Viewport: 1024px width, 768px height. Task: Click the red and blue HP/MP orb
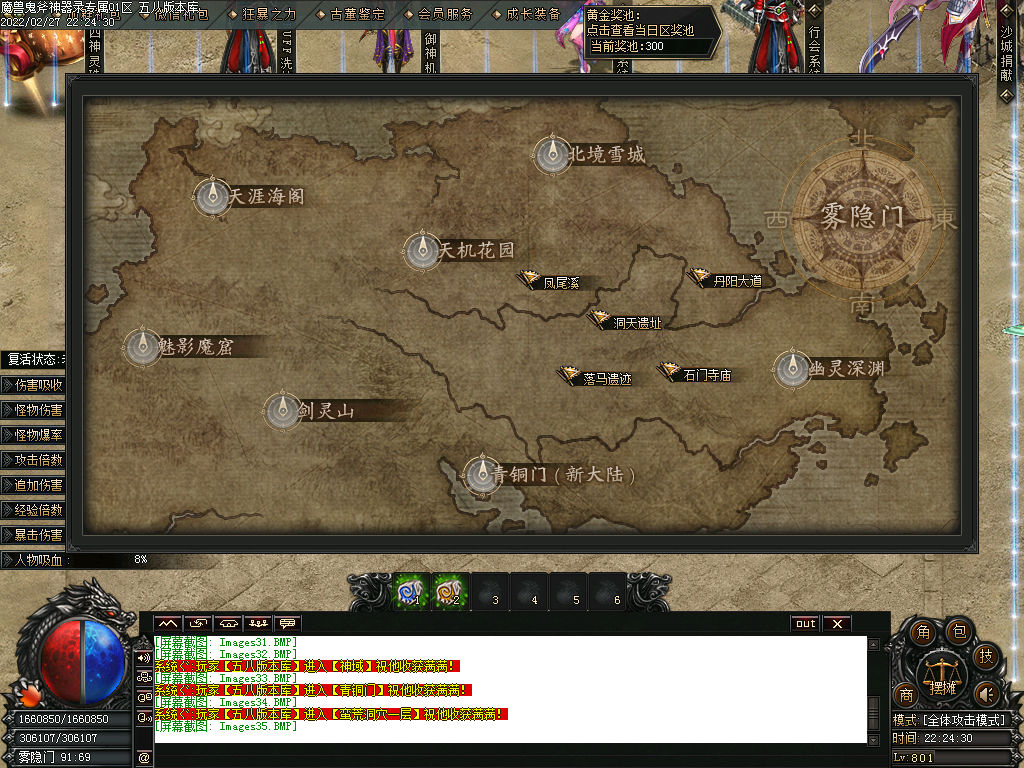tap(83, 661)
